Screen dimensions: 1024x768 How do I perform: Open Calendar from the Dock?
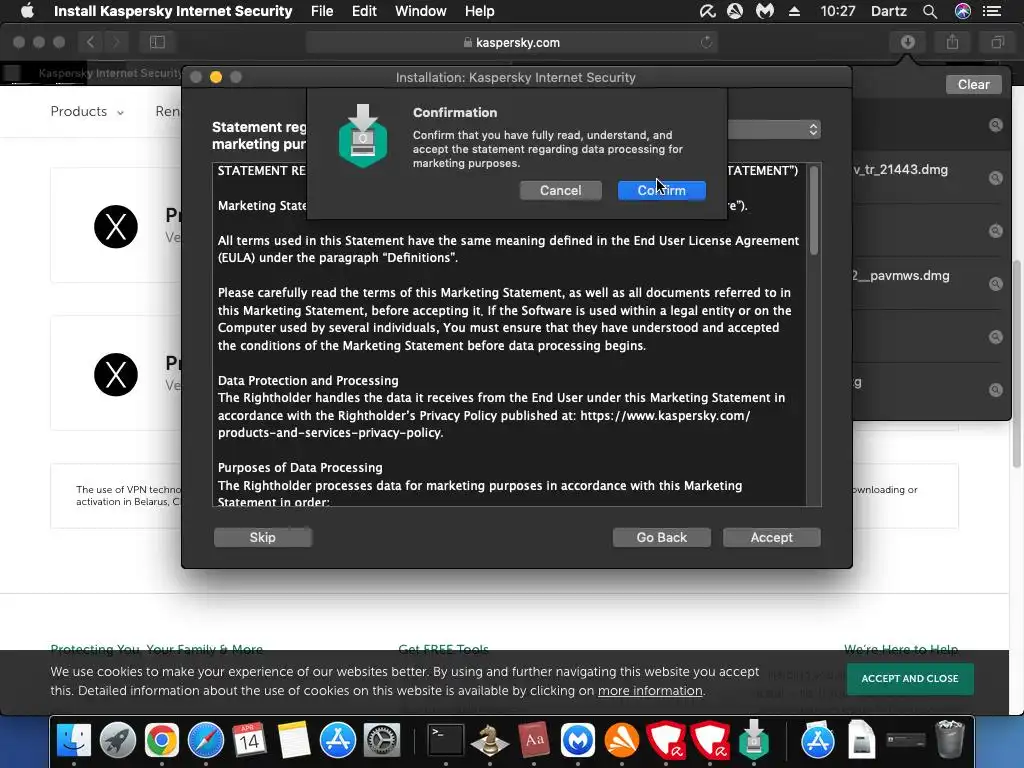[x=249, y=741]
